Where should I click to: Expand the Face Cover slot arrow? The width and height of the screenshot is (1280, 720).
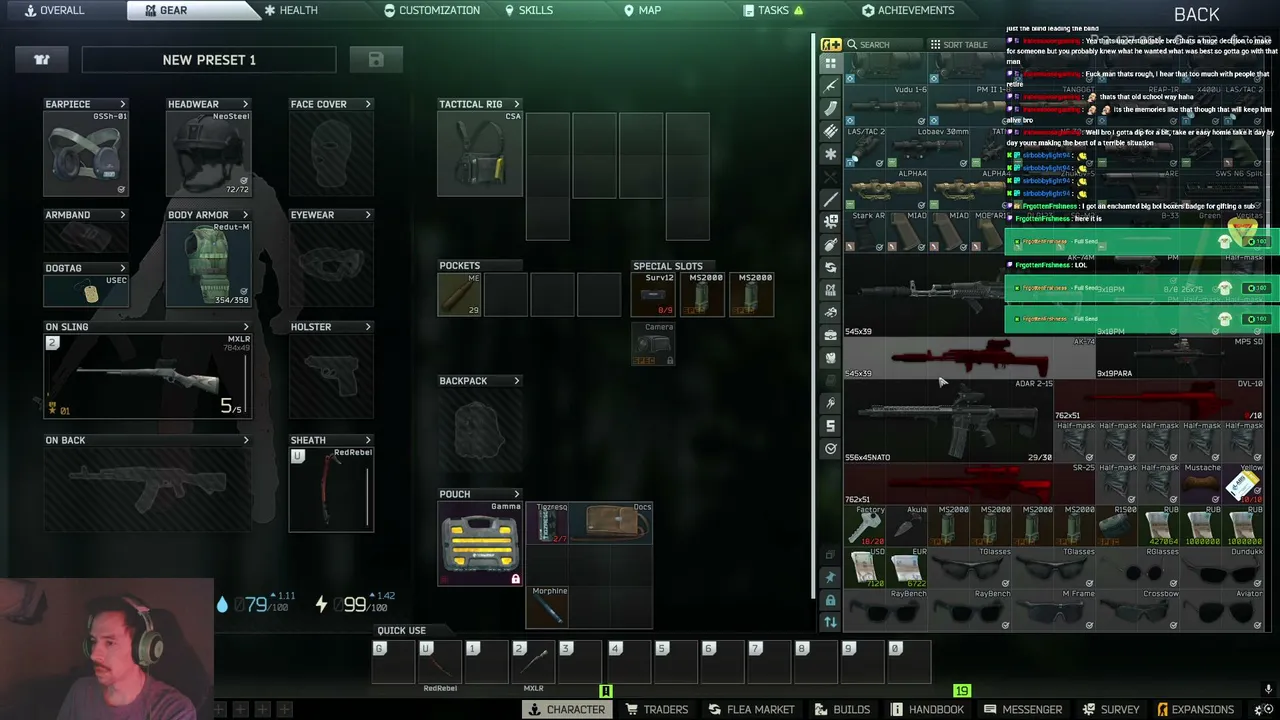(368, 104)
